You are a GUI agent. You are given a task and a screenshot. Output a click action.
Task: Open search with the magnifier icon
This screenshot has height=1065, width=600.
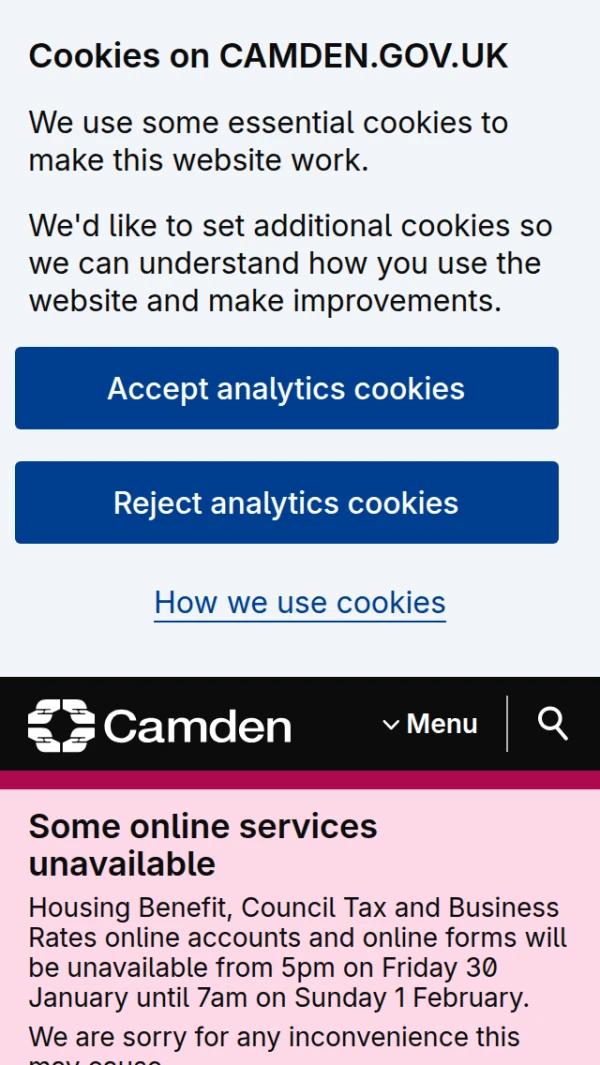(x=553, y=723)
